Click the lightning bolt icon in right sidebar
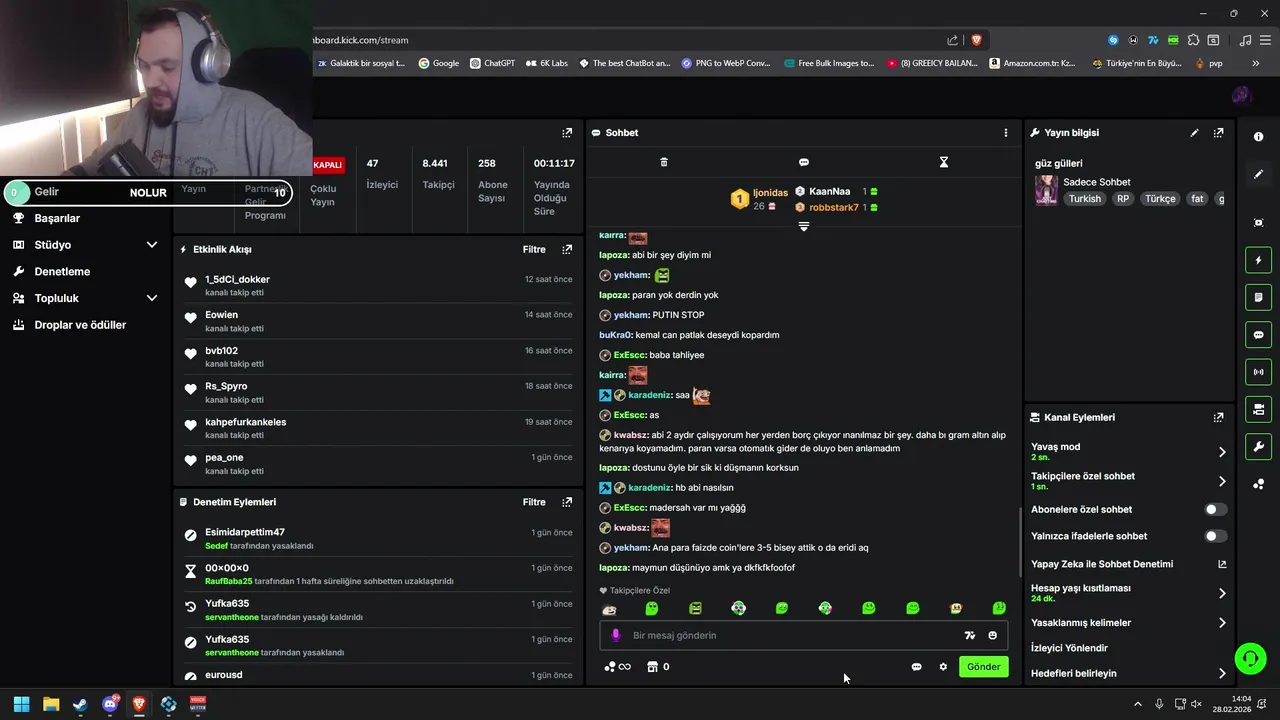 pos(1259,261)
